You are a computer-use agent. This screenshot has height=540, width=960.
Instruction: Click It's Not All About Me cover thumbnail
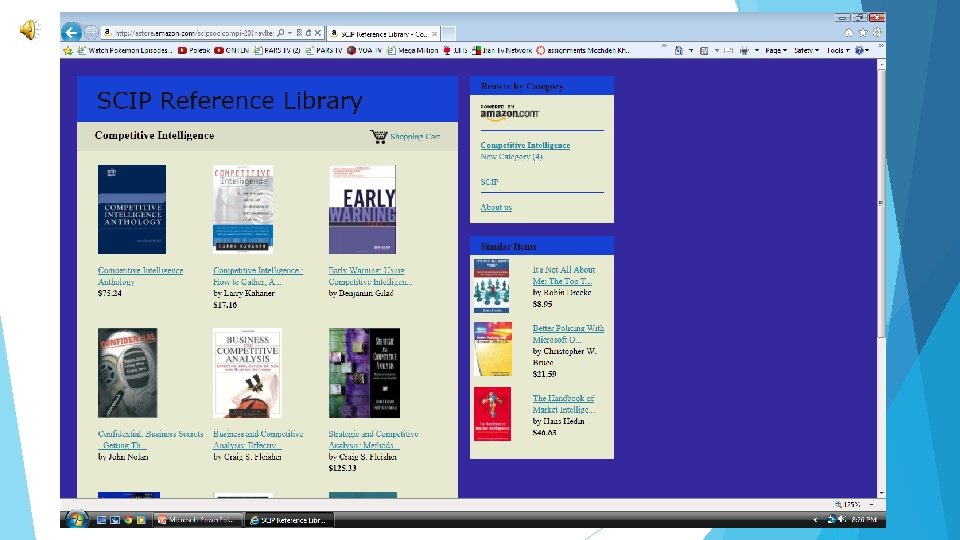[491, 286]
